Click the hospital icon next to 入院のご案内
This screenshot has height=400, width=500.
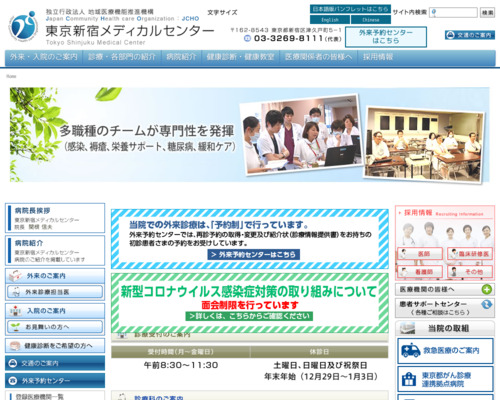pos(15,311)
